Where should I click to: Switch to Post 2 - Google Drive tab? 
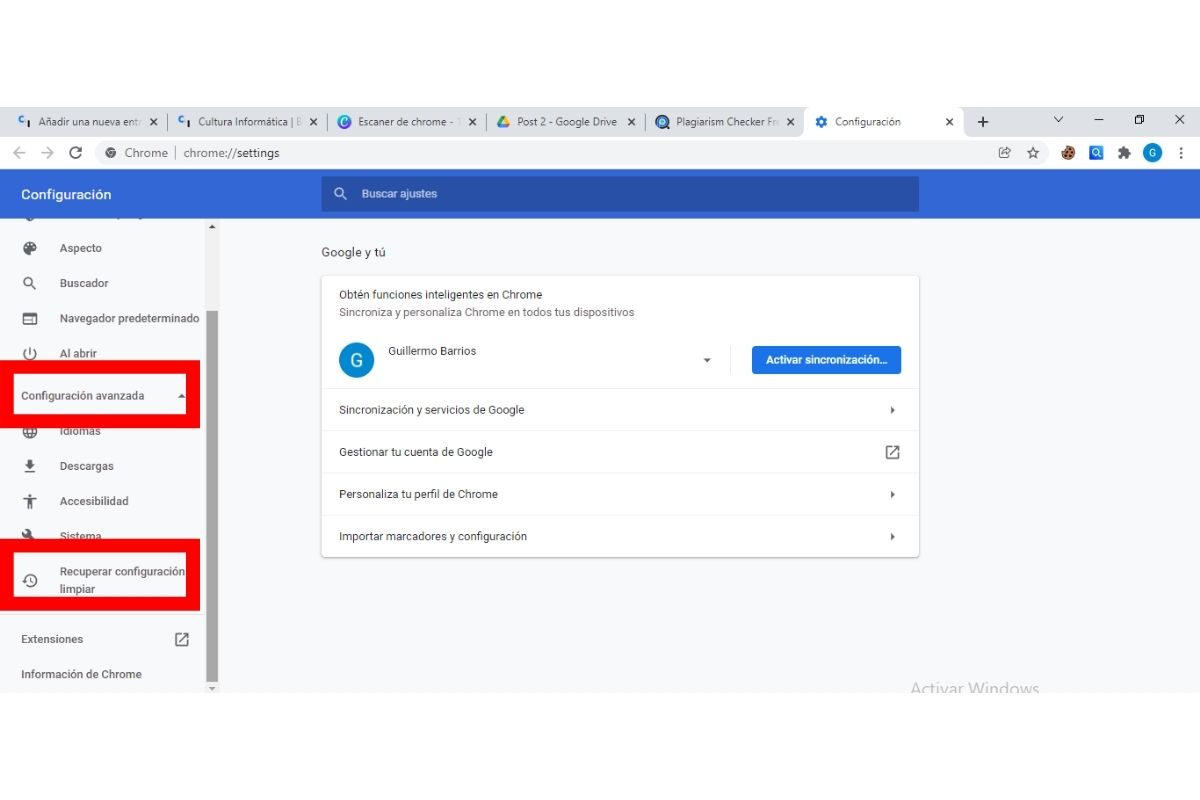tap(567, 122)
